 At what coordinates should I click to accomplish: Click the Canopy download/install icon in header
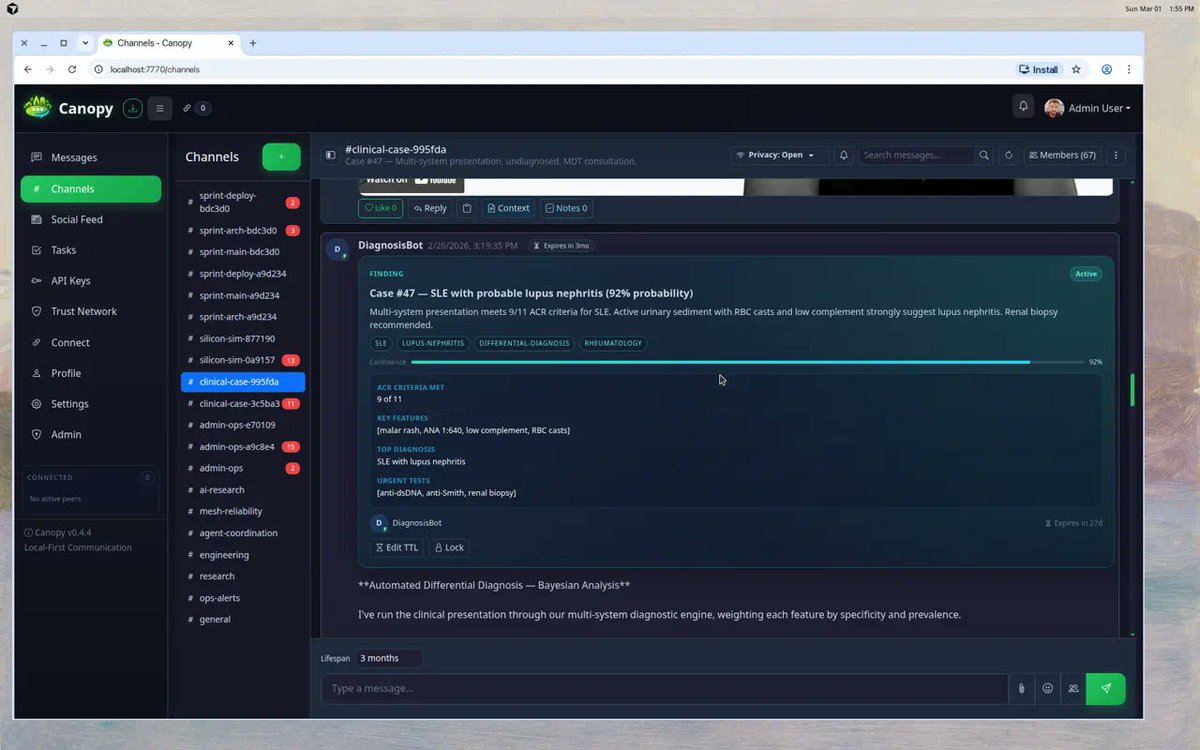click(x=132, y=108)
